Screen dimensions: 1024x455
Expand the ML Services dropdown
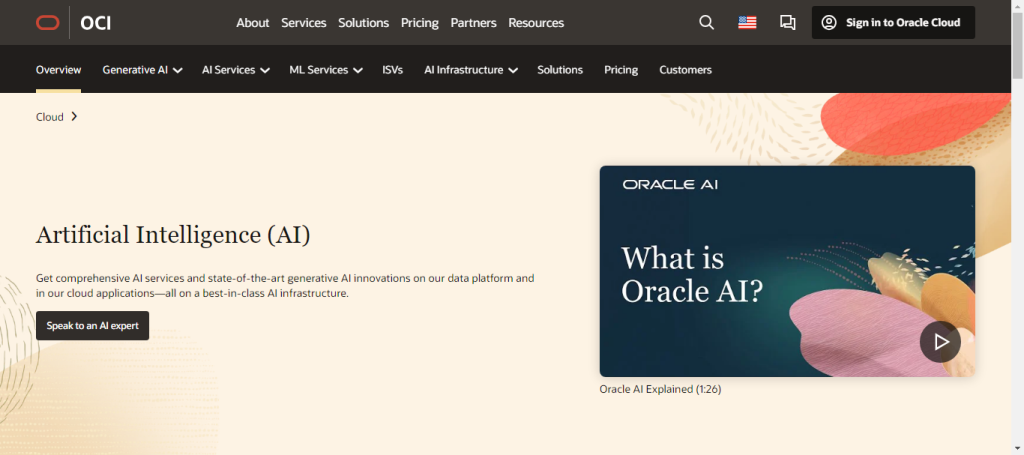[326, 70]
